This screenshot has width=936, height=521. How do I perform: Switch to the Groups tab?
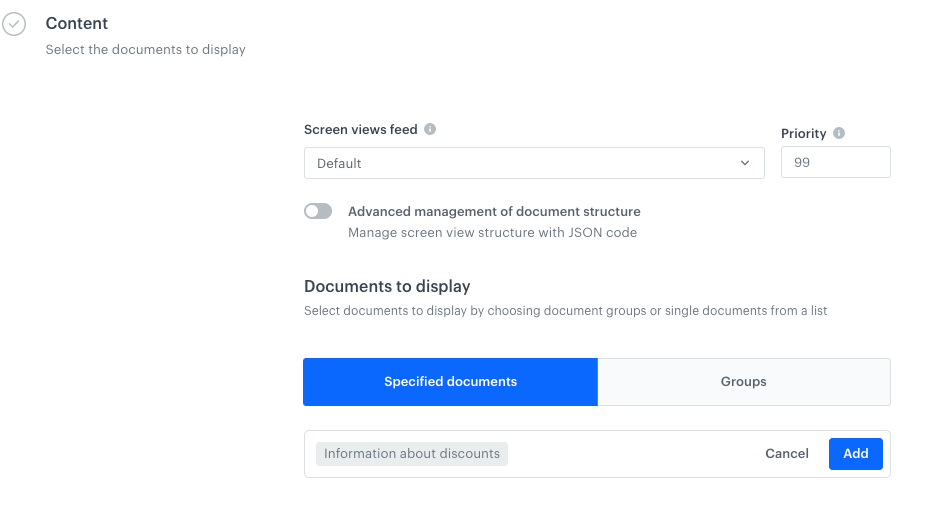click(x=743, y=382)
